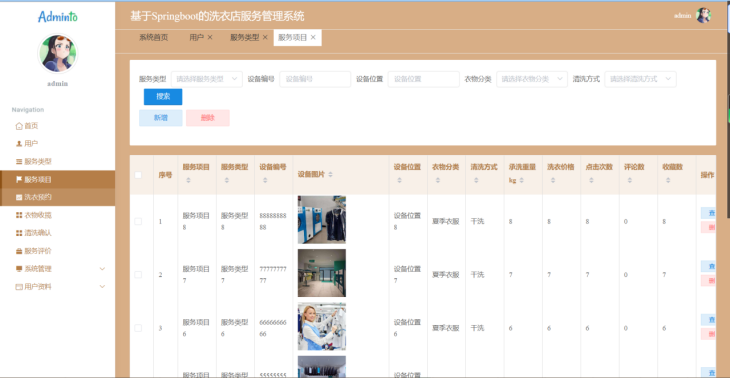Screen dimensions: 731x379
Task: Click red delete button in row 2
Action: point(709,281)
